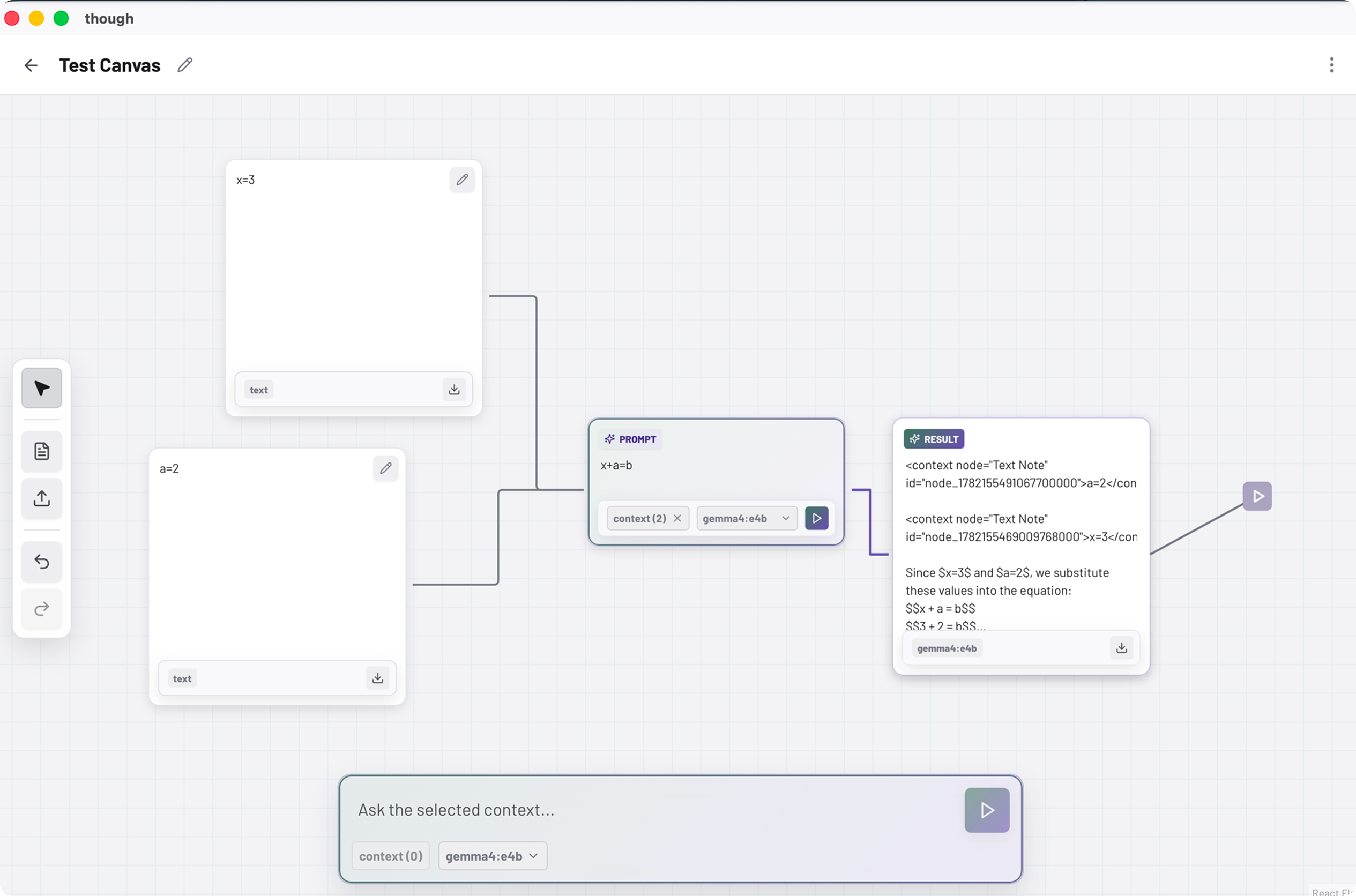Select the pointer selection tool
This screenshot has height=896, width=1356.
pos(42,388)
